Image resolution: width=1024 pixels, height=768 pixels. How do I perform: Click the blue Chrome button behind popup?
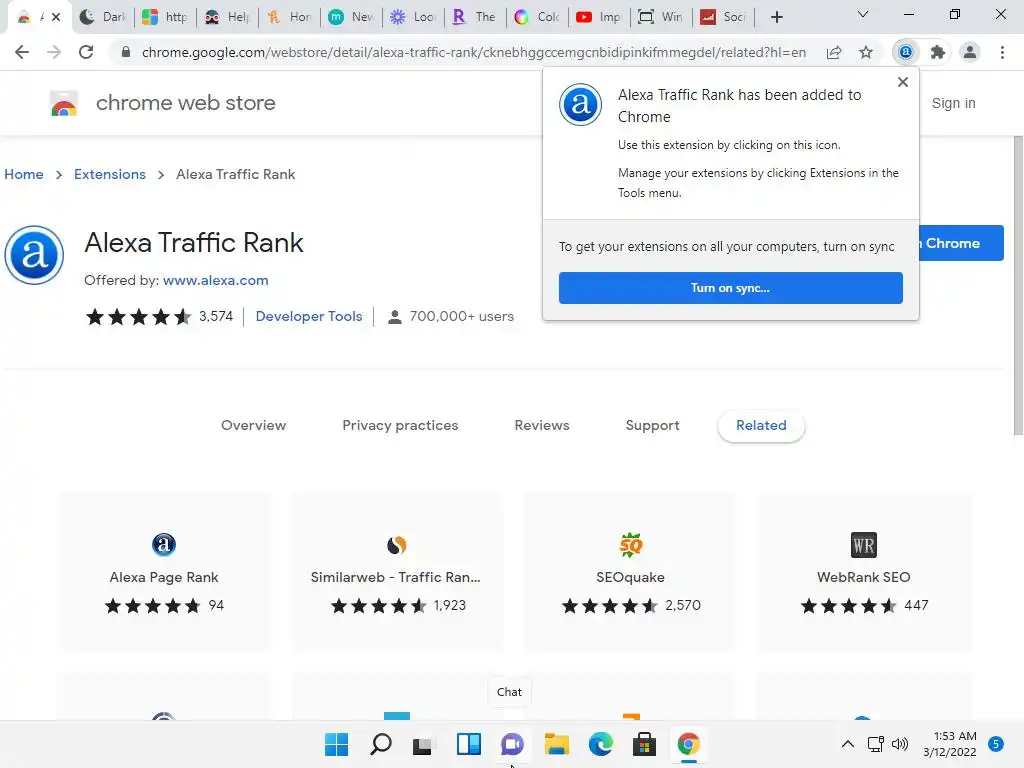[x=961, y=243]
